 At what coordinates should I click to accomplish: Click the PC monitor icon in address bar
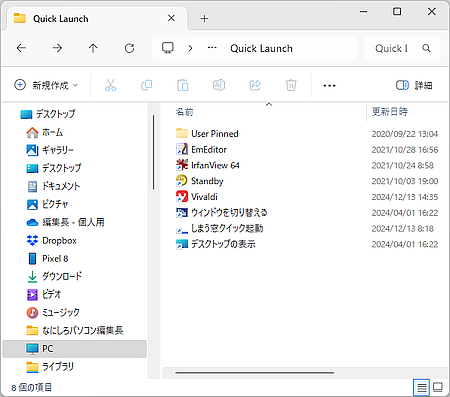[x=168, y=48]
